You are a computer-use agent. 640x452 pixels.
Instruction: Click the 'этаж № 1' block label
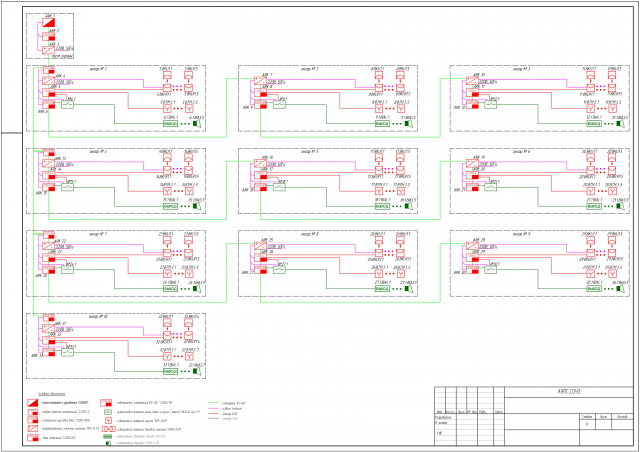click(98, 69)
